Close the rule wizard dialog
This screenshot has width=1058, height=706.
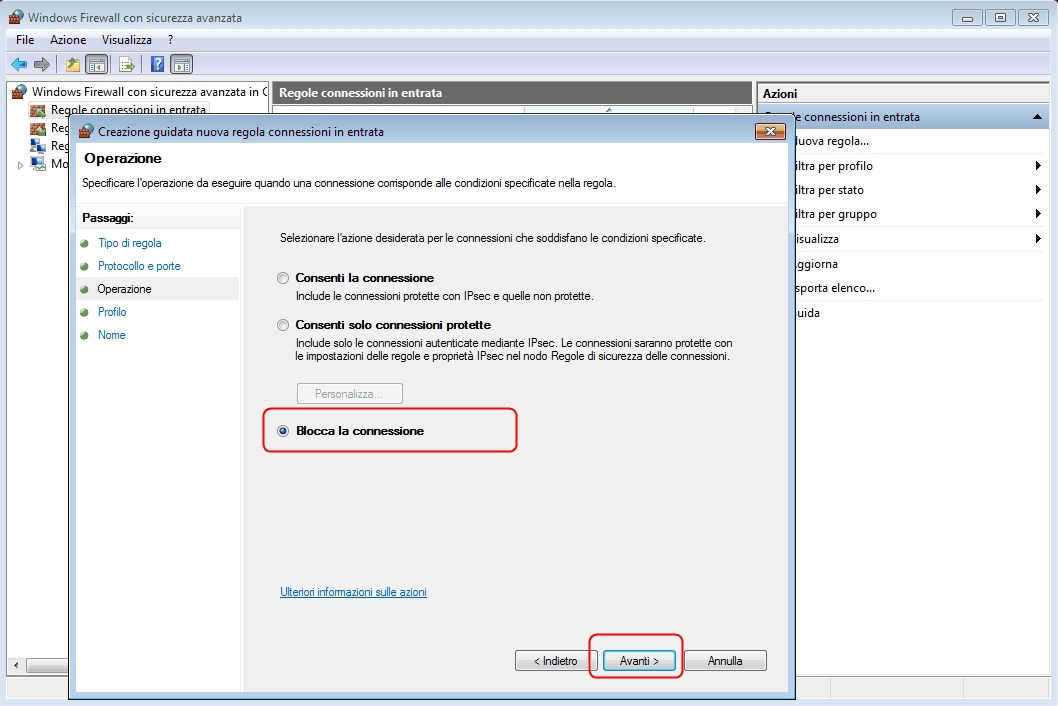click(770, 131)
